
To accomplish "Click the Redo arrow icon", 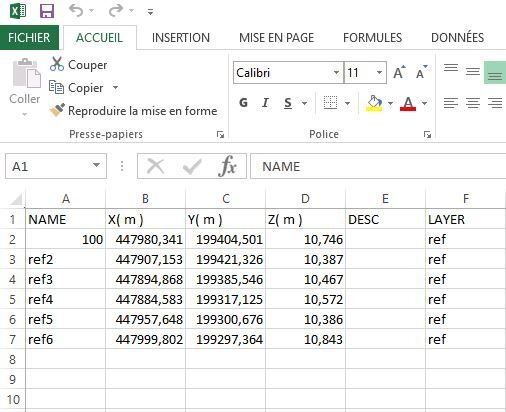I will pyautogui.click(x=116, y=11).
